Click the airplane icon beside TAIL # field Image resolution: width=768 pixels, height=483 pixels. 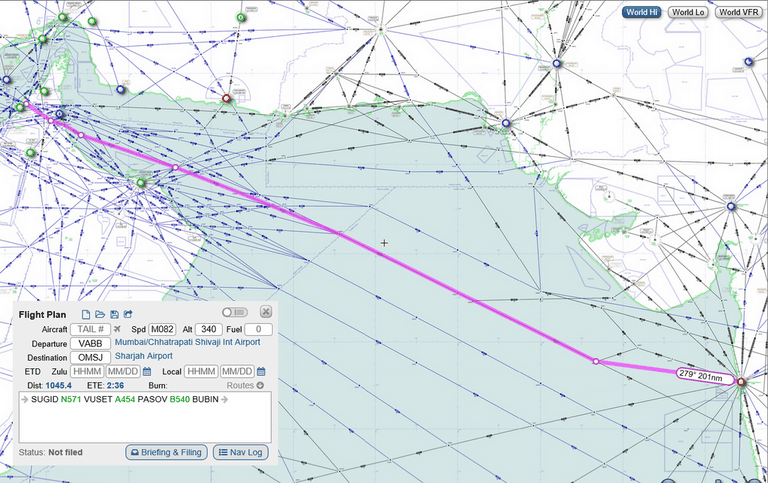(x=117, y=329)
